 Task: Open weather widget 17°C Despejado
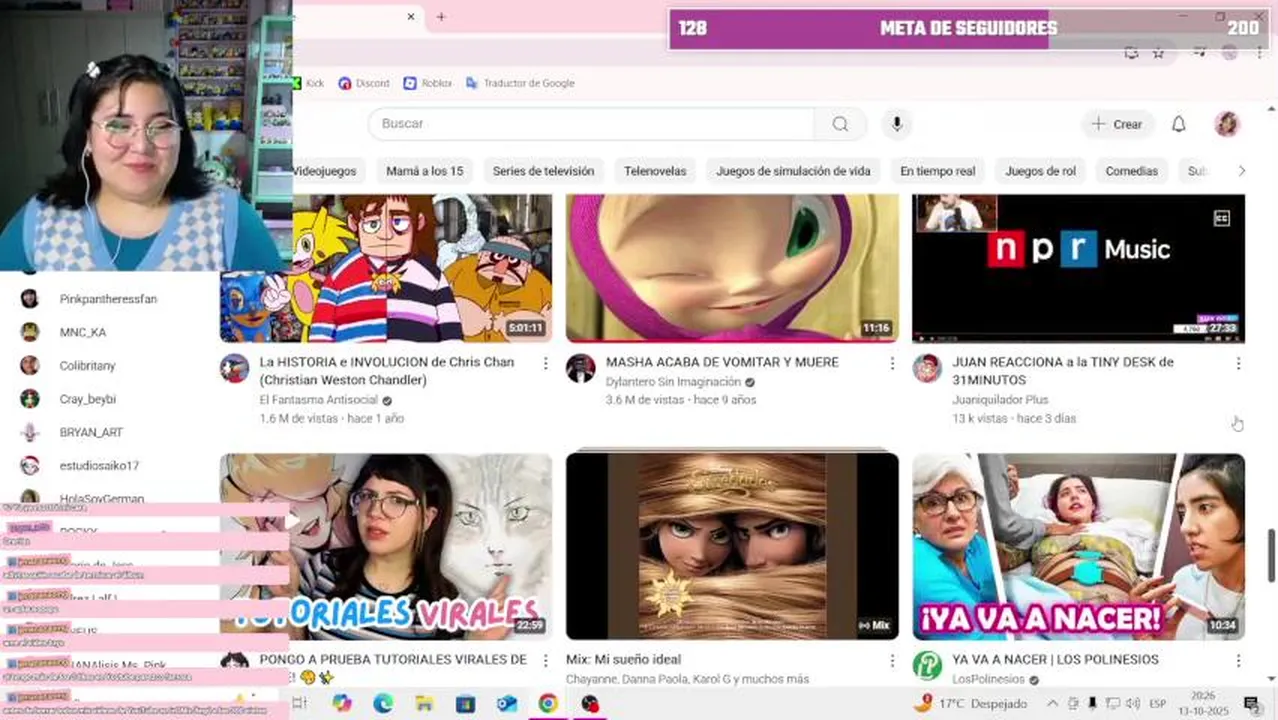coord(972,703)
